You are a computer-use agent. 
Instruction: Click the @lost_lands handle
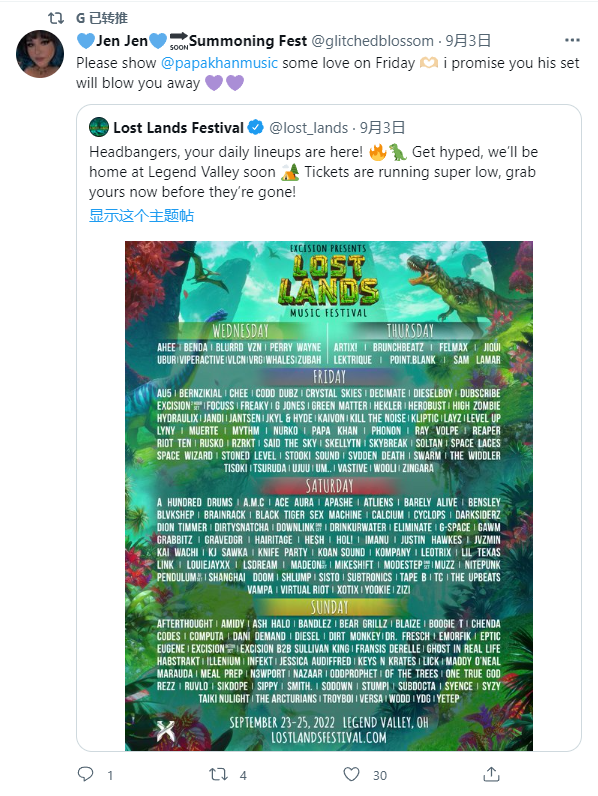[x=309, y=128]
